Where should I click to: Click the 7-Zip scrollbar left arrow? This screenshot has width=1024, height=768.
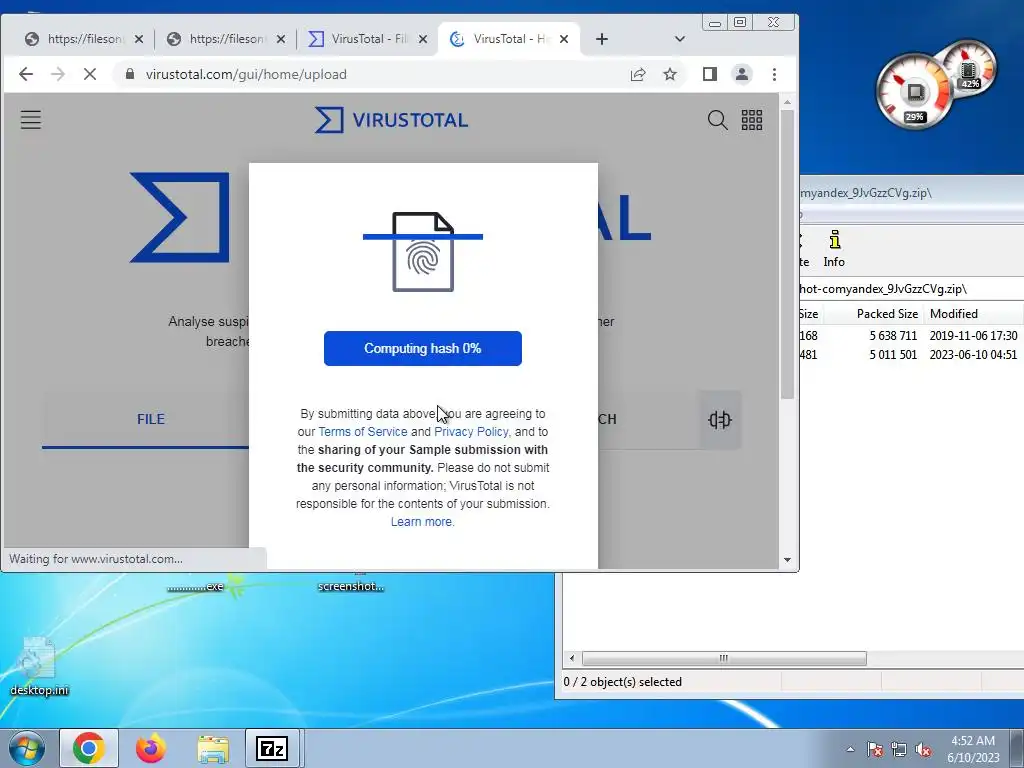[572, 658]
